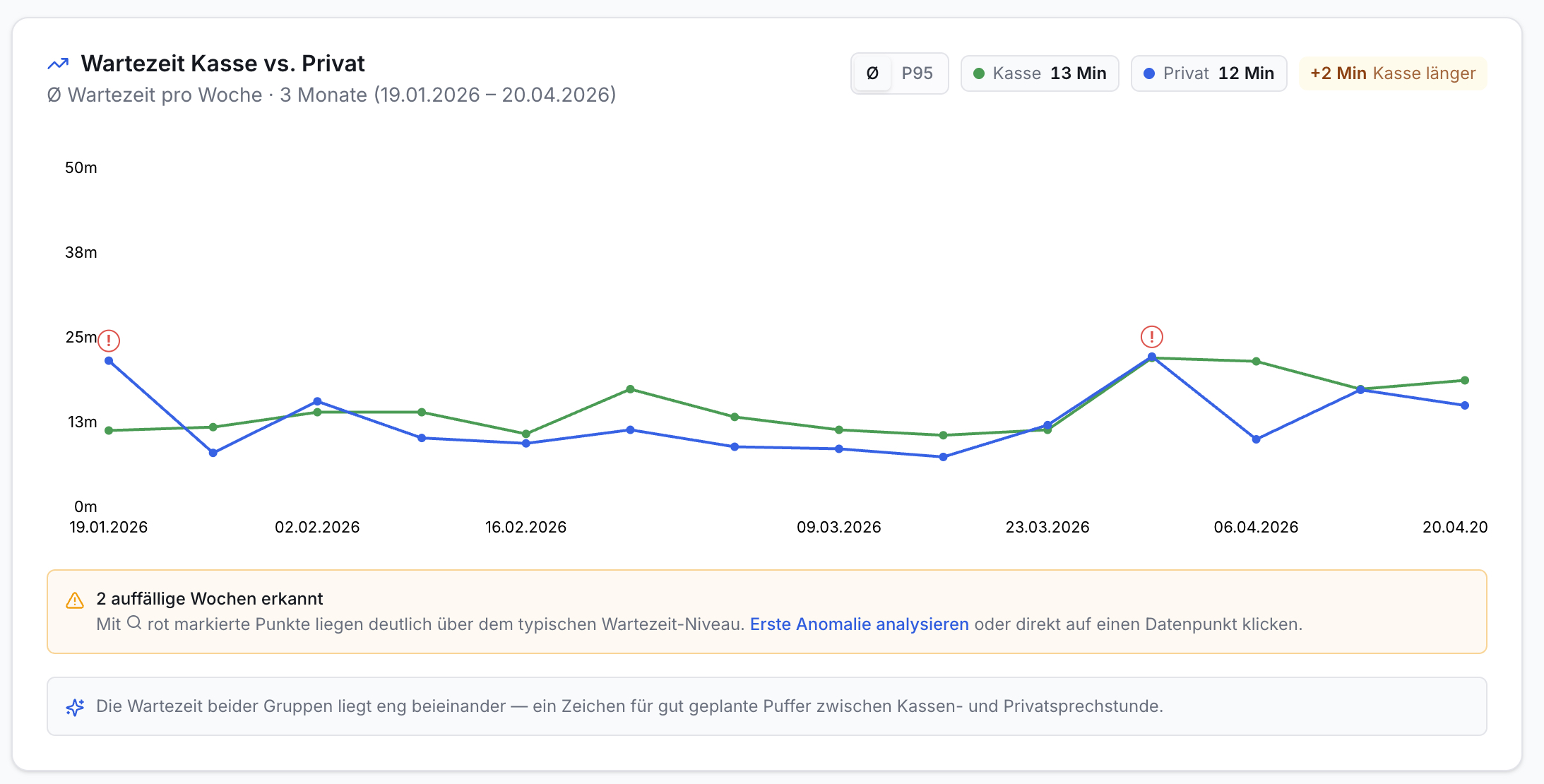
Task: Click the warning triangle icon in the alert box
Action: pyautogui.click(x=75, y=600)
